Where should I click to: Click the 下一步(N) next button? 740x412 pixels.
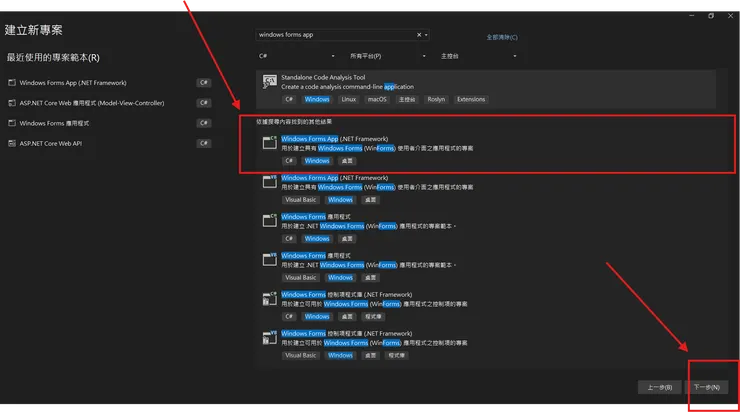pos(706,387)
